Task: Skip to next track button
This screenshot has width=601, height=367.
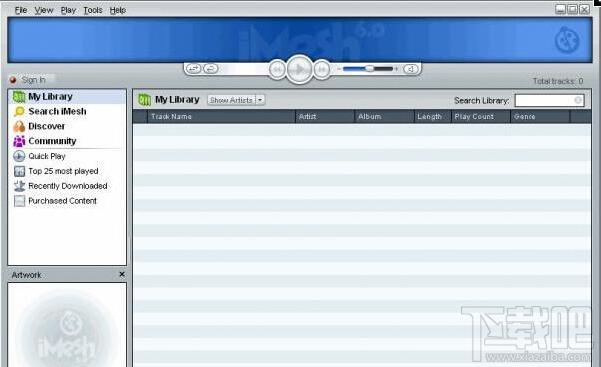Action: click(322, 70)
